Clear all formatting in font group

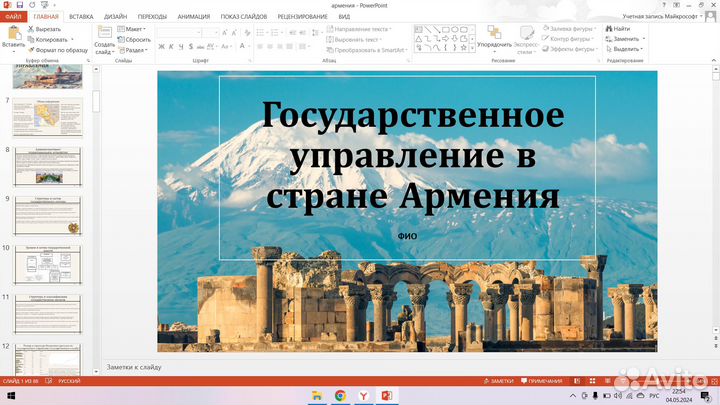pyautogui.click(x=248, y=33)
